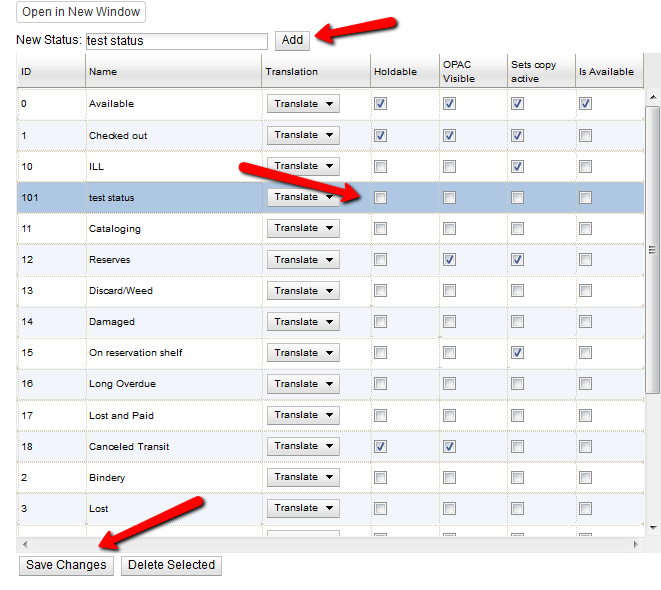Select the Canceled Transit row name
Viewport: 661px width, 590px height.
(x=129, y=447)
